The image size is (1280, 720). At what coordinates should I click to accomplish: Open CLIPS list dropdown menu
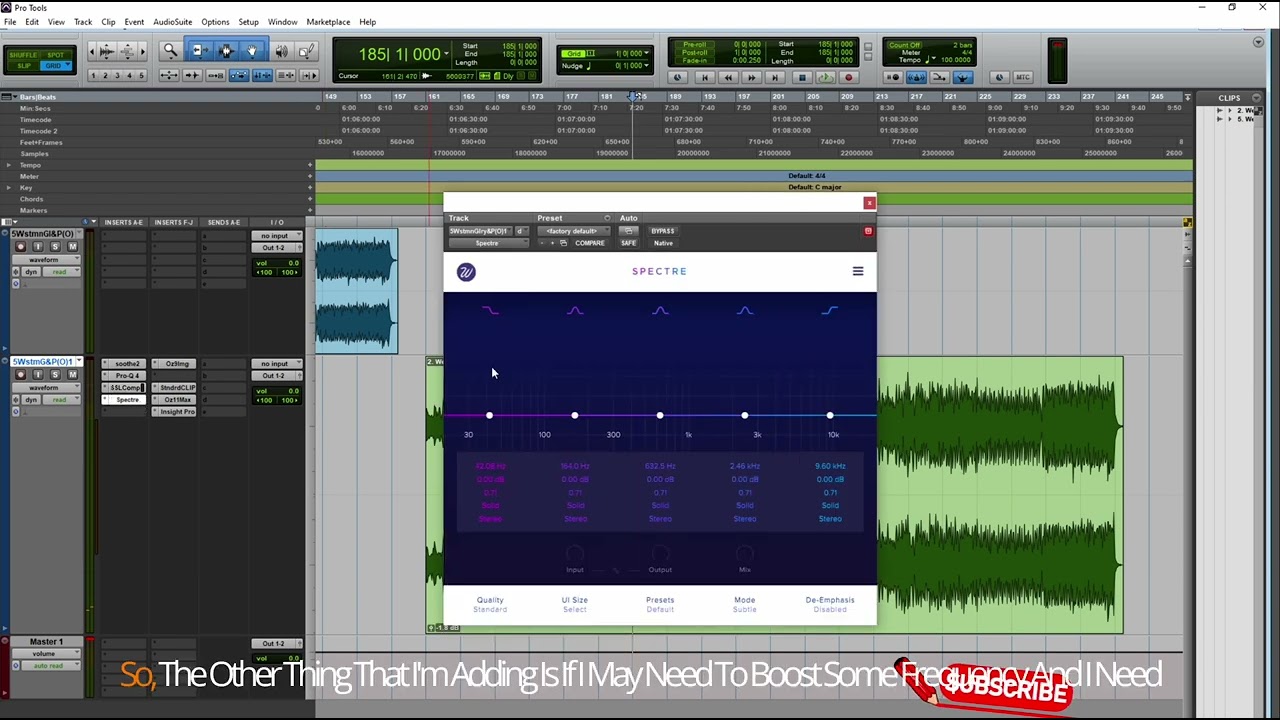coord(1258,98)
